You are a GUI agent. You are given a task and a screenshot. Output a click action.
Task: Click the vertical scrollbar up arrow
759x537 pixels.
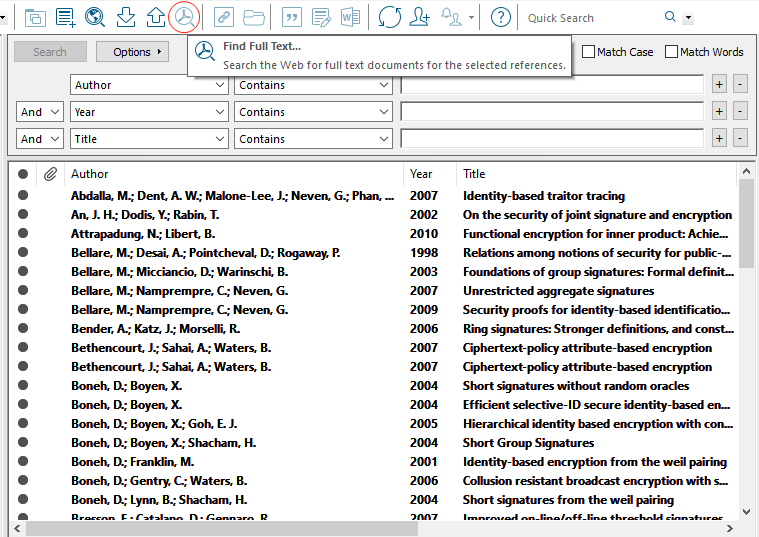pos(746,171)
